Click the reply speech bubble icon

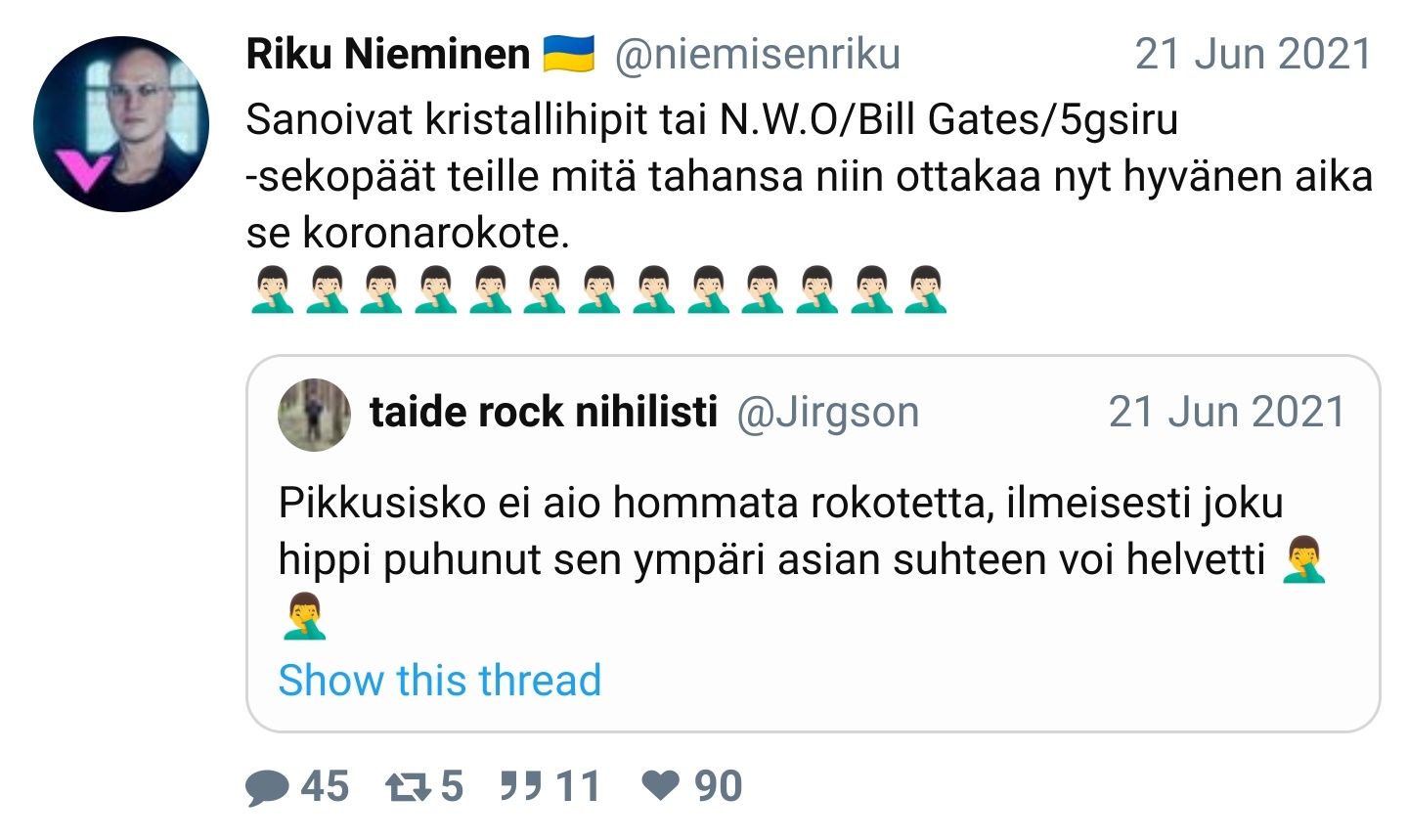click(267, 787)
